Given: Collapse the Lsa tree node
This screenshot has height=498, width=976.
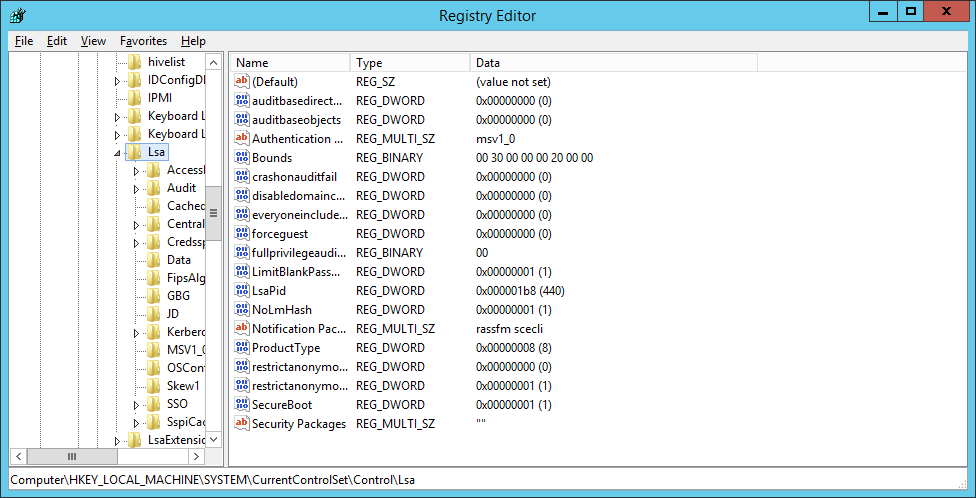Looking at the screenshot, I should point(117,153).
